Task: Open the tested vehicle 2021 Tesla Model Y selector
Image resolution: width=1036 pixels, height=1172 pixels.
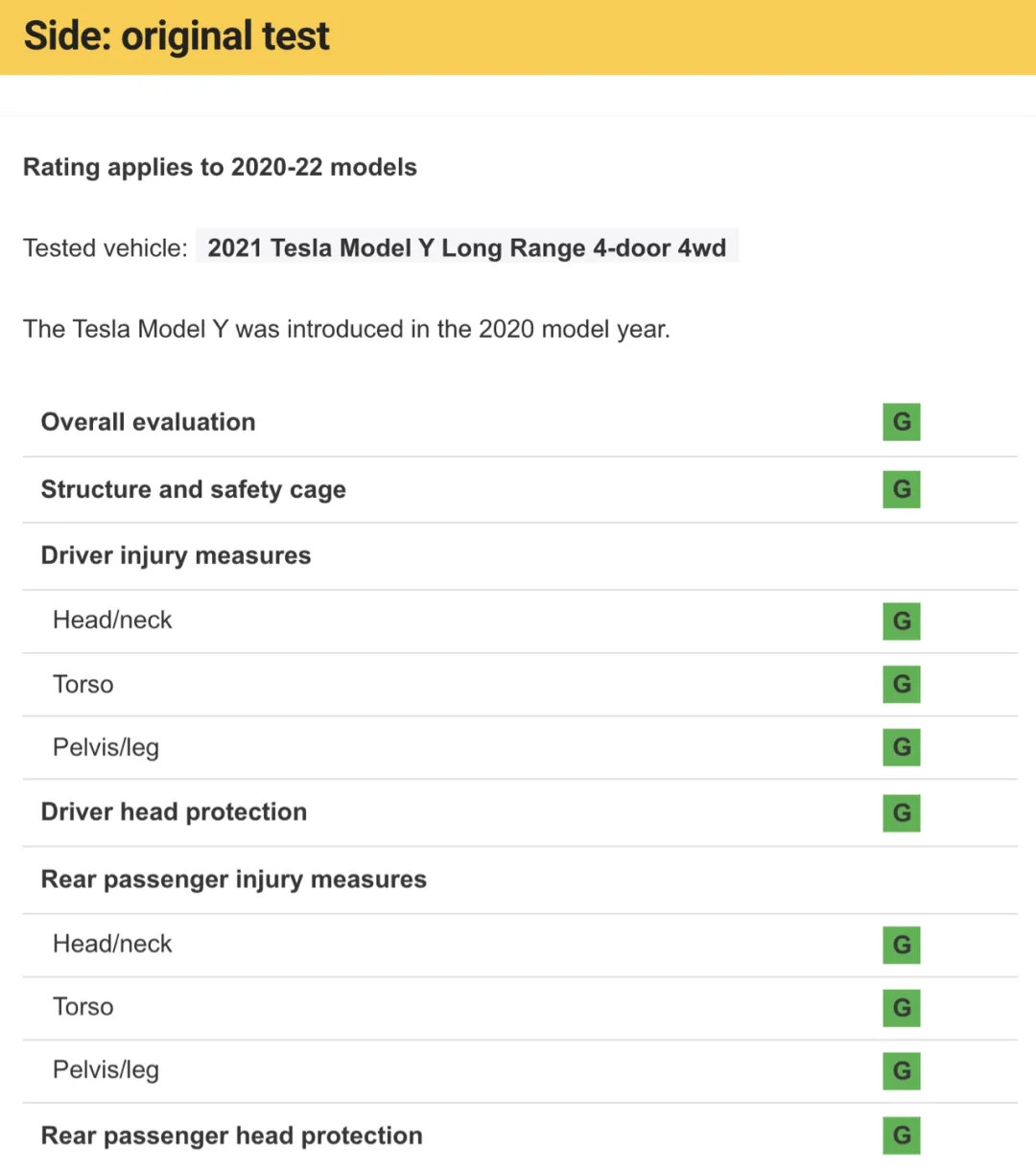Action: pos(467,247)
